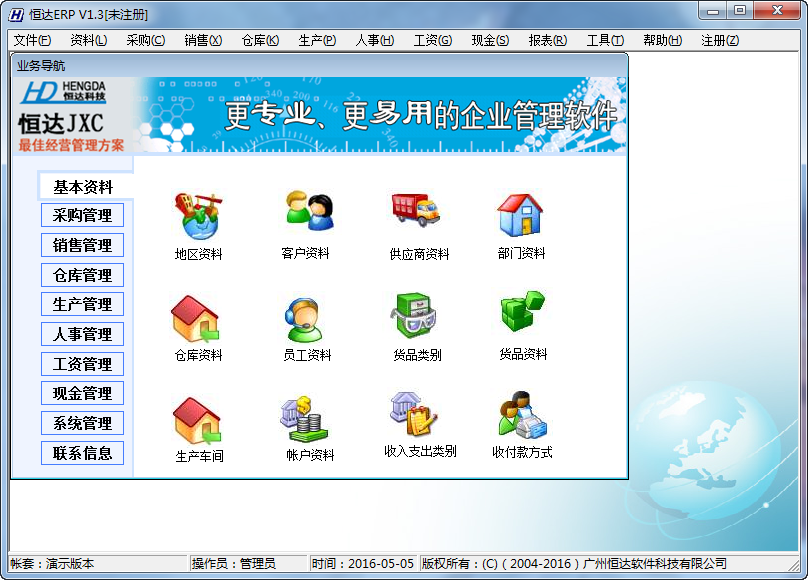Viewport: 808px width, 580px height.
Task: Click the 地区资料 label text
Action: (198, 254)
